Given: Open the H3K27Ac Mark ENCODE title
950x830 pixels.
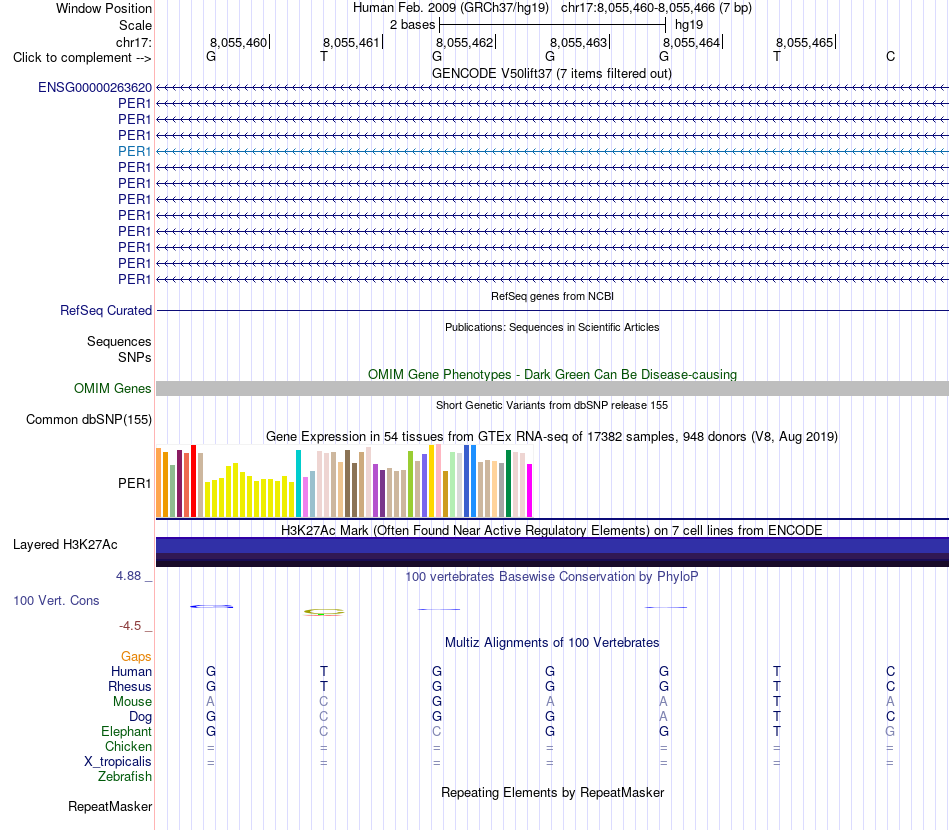Looking at the screenshot, I should click(552, 530).
